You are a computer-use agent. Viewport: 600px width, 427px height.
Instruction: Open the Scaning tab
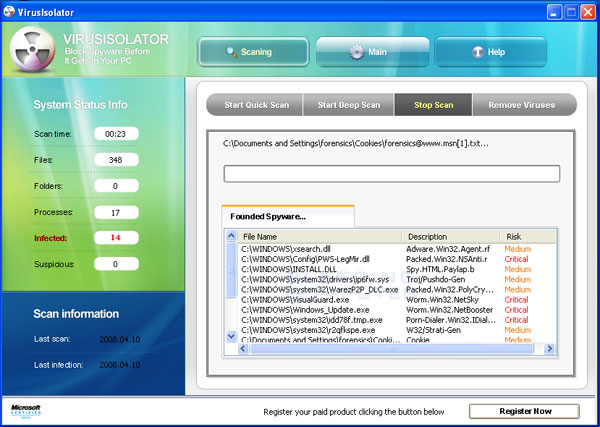[x=253, y=52]
